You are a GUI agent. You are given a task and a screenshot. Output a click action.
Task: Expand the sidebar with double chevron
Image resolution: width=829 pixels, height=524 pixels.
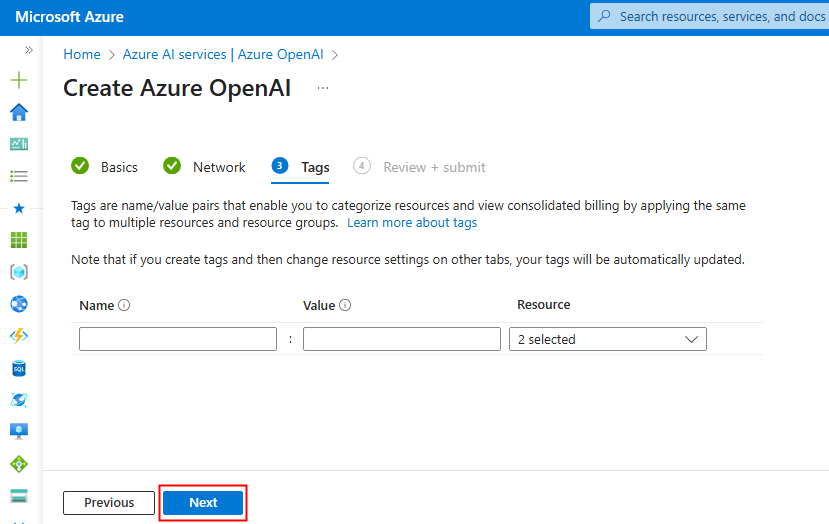pyautogui.click(x=29, y=50)
